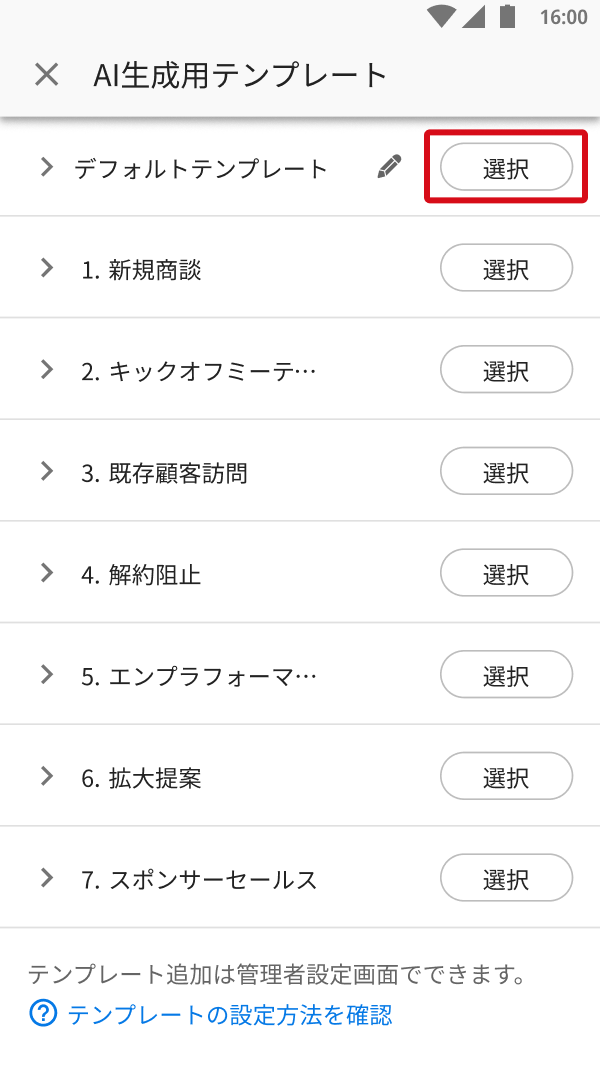Select the デフォルトテンプレート template

(506, 167)
